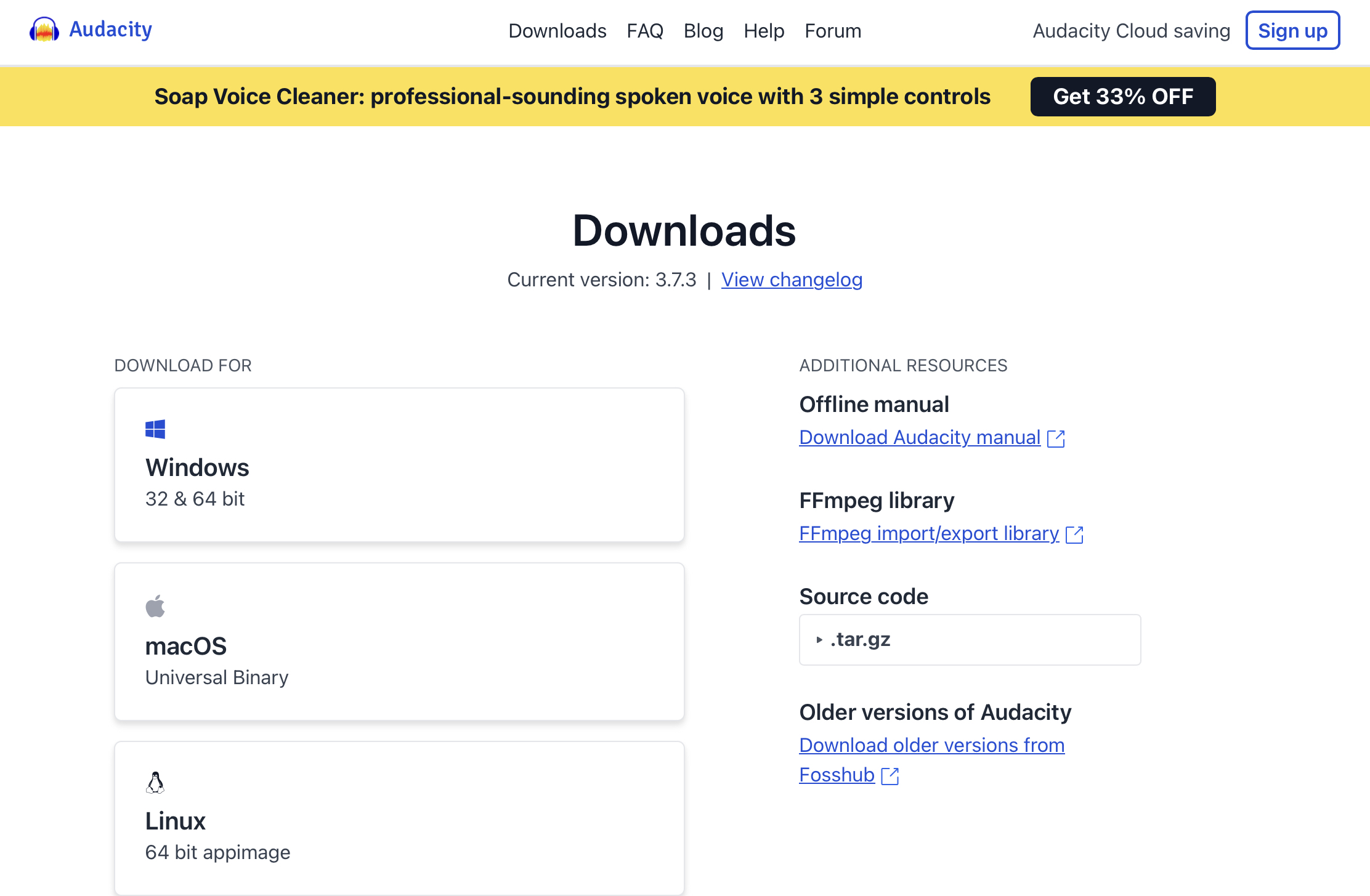Viewport: 1370px width, 896px height.
Task: Open Audacity Cloud saving link
Action: 1131,31
